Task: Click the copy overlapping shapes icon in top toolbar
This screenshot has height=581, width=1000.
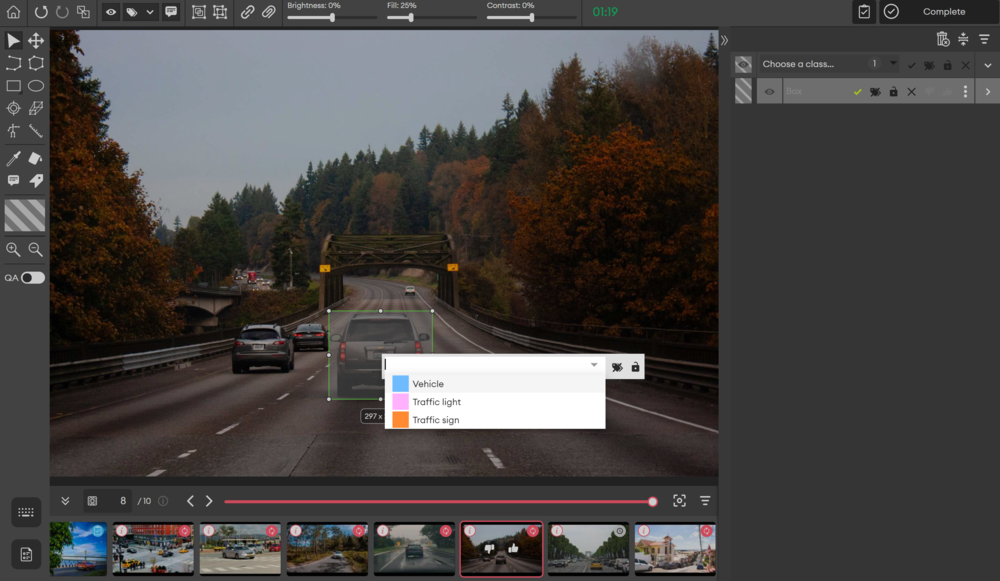Action: point(84,11)
